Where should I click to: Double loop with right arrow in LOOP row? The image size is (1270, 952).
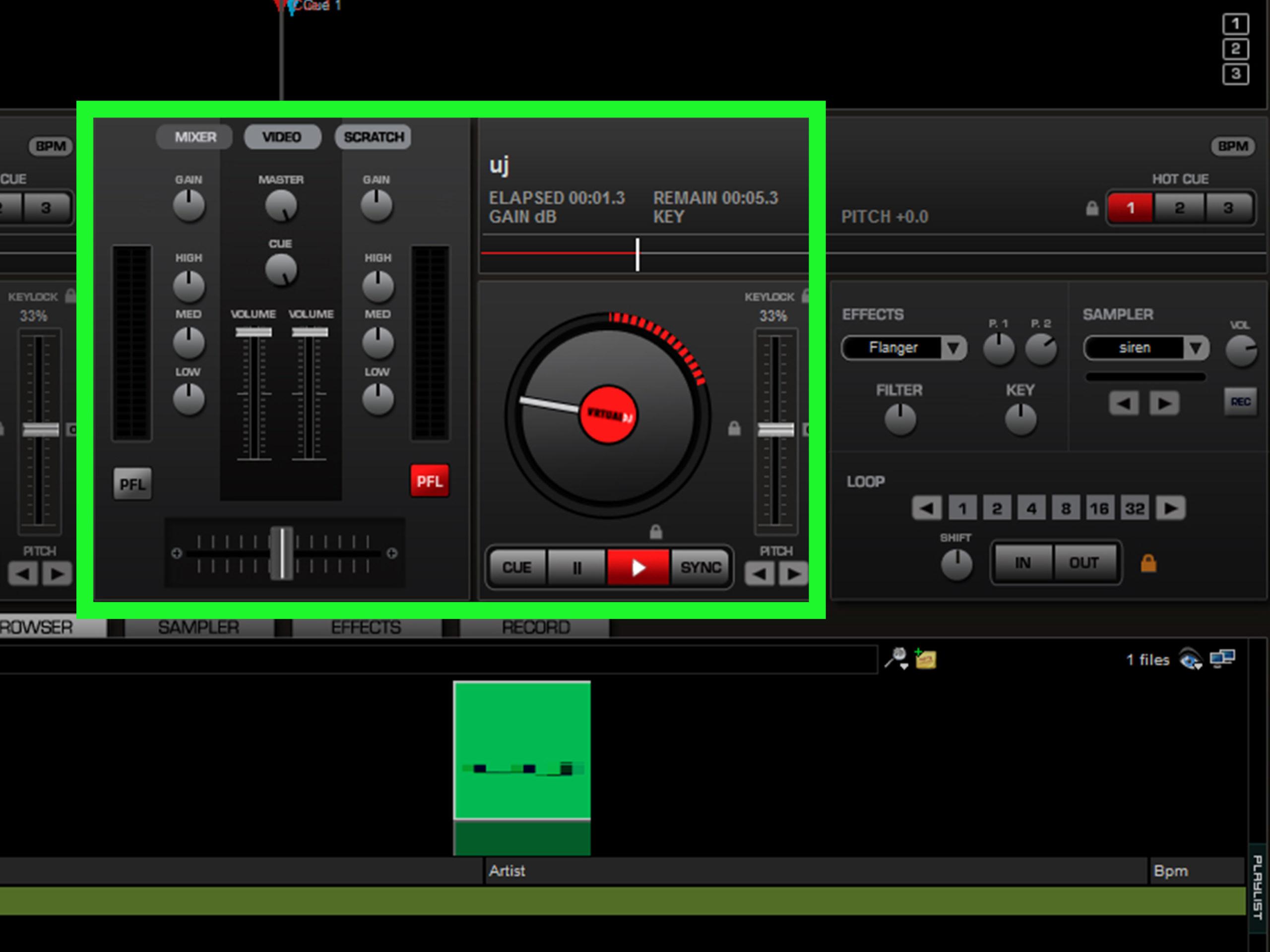[x=1171, y=508]
